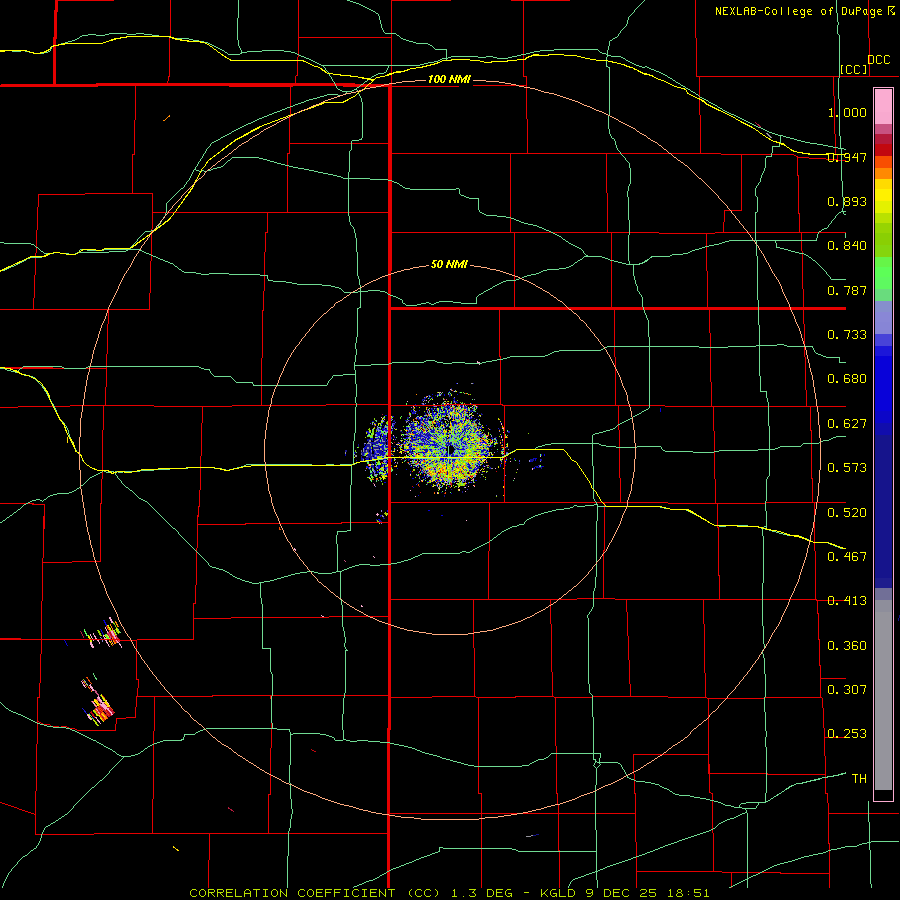This screenshot has width=900, height=900.
Task: Click the 0.413 scale value
Action: [x=847, y=601]
